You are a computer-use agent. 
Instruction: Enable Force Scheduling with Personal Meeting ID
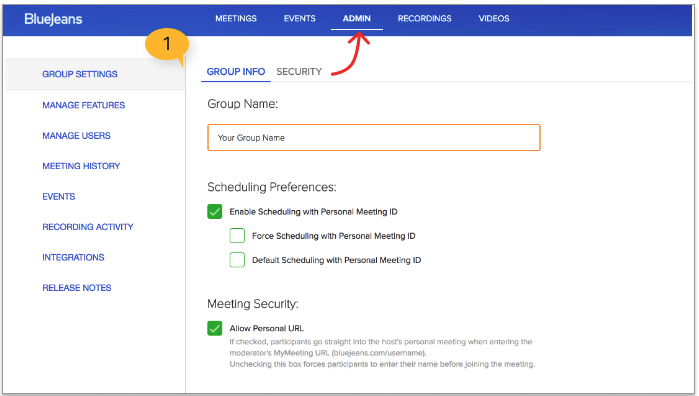[237, 235]
